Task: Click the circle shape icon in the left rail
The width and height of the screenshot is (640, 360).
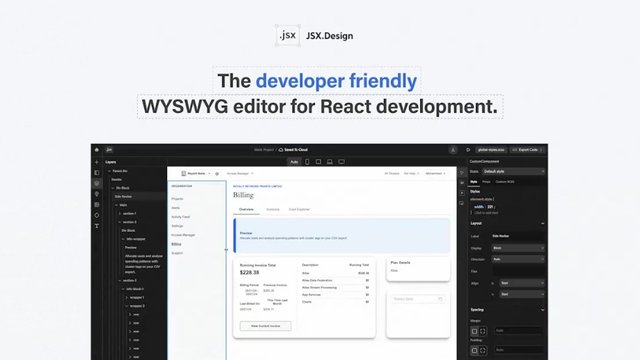Action: click(97, 215)
